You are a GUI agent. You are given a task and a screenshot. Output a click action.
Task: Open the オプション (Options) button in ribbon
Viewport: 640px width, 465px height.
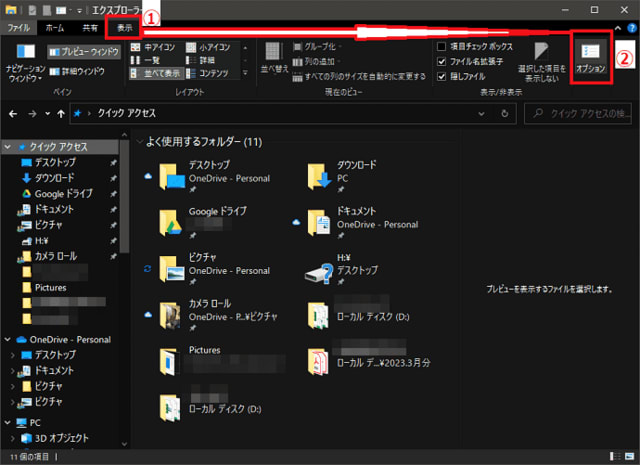pyautogui.click(x=589, y=56)
